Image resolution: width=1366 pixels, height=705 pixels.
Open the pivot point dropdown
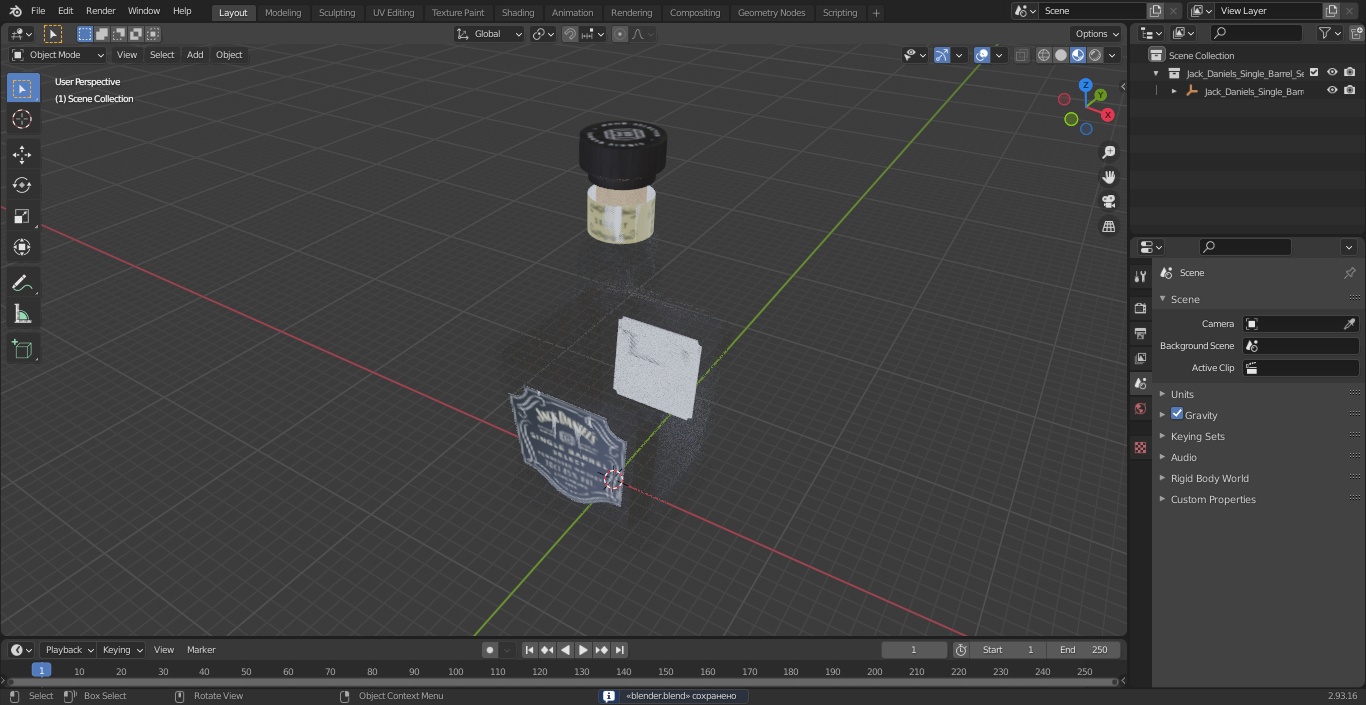click(543, 34)
